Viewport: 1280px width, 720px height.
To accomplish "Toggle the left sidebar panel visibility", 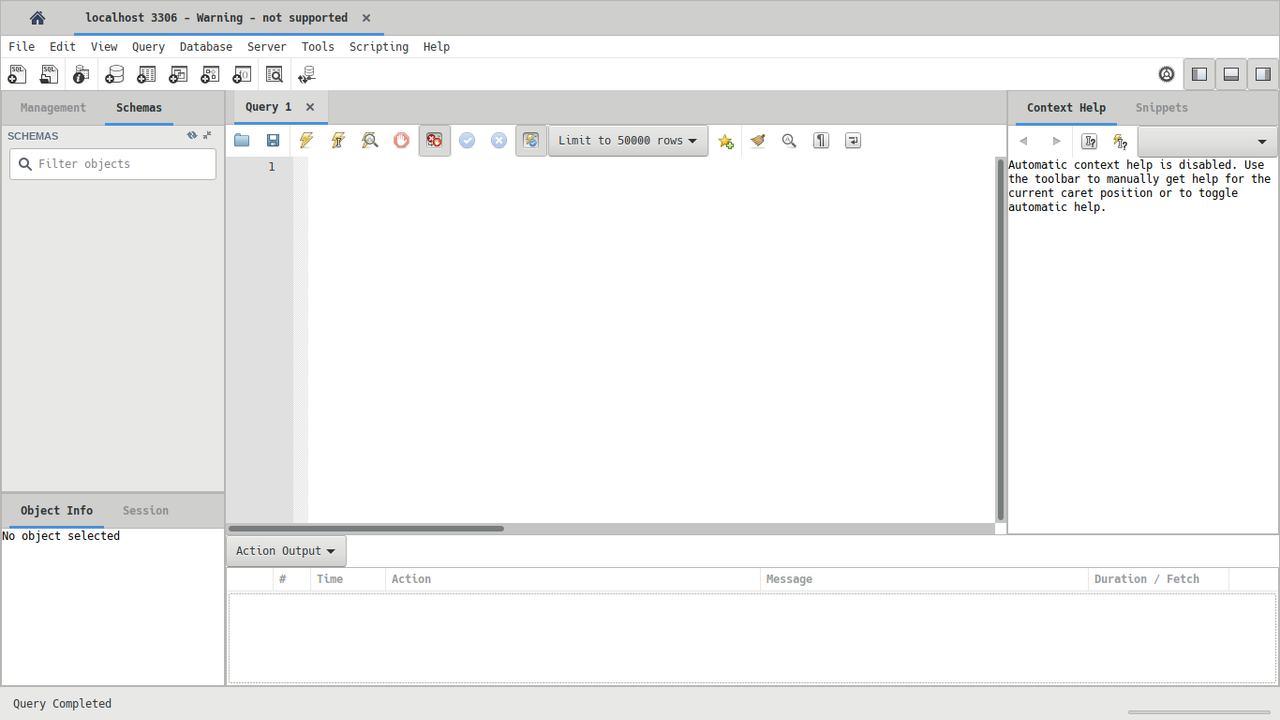I will click(1200, 75).
